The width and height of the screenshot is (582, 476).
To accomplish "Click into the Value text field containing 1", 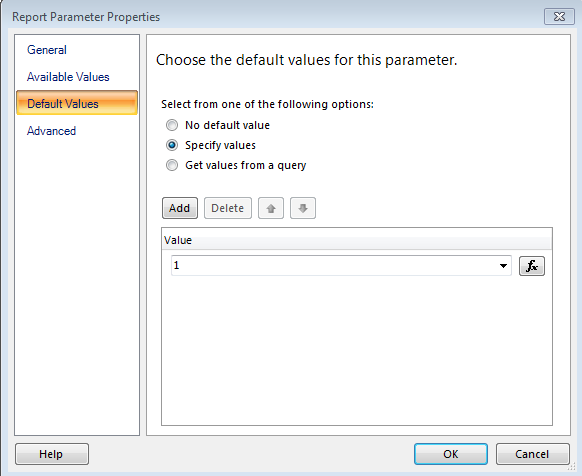I will pos(334,265).
